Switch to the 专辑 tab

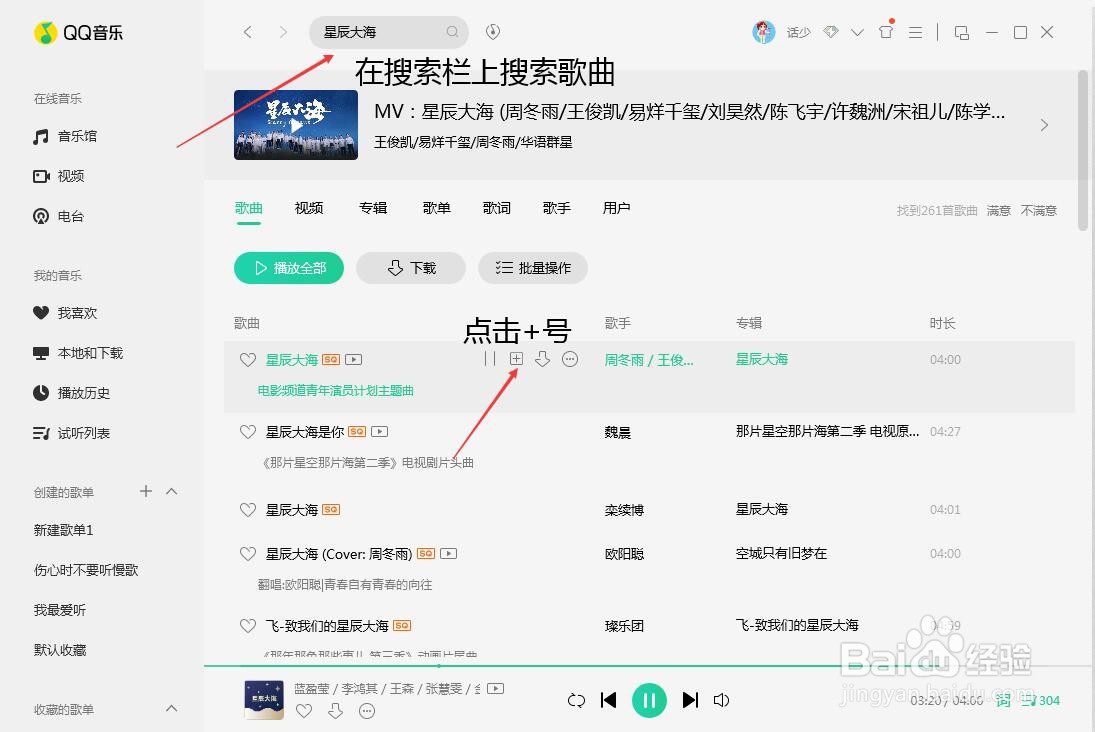pos(373,208)
